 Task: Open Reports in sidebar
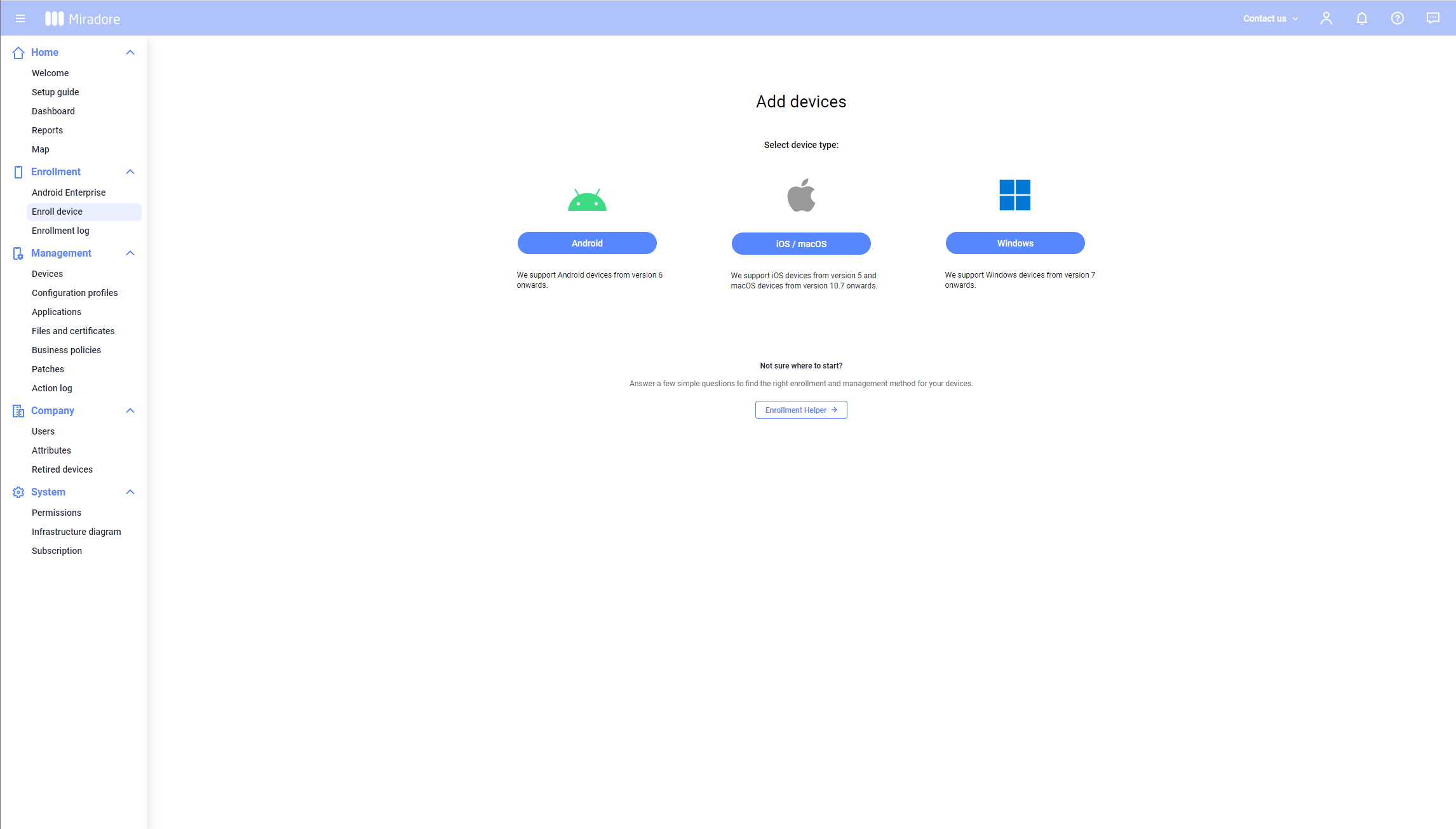pos(47,130)
